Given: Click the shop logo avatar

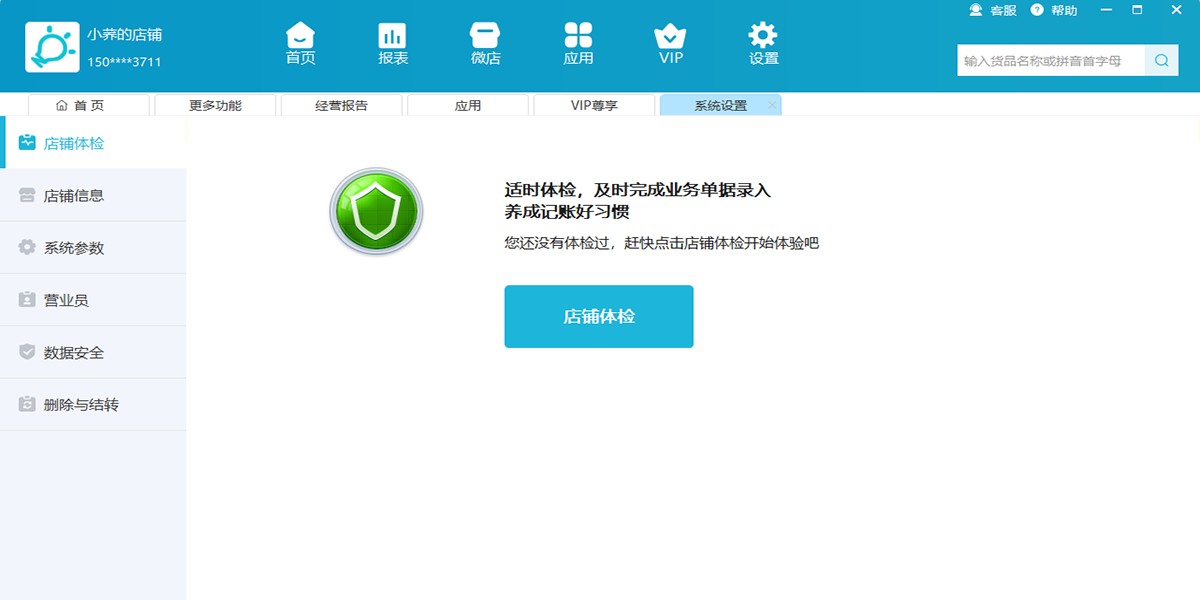Looking at the screenshot, I should point(52,47).
